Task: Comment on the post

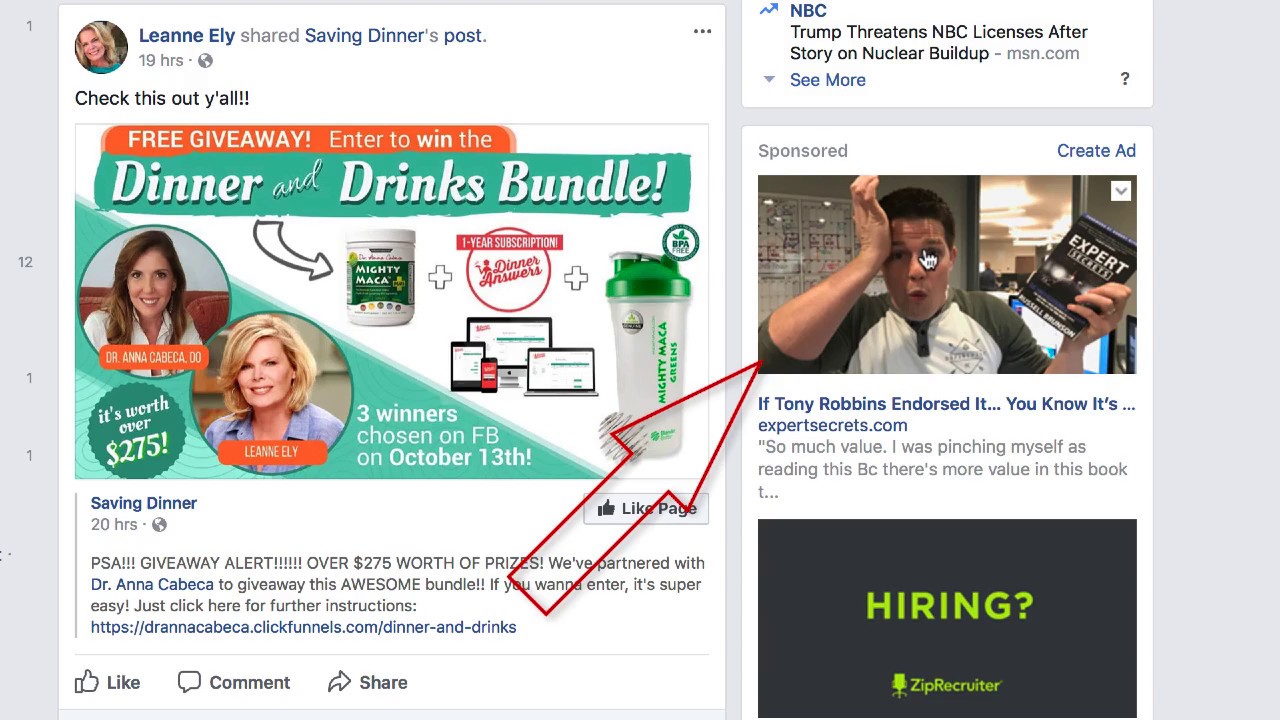Action: pyautogui.click(x=234, y=682)
